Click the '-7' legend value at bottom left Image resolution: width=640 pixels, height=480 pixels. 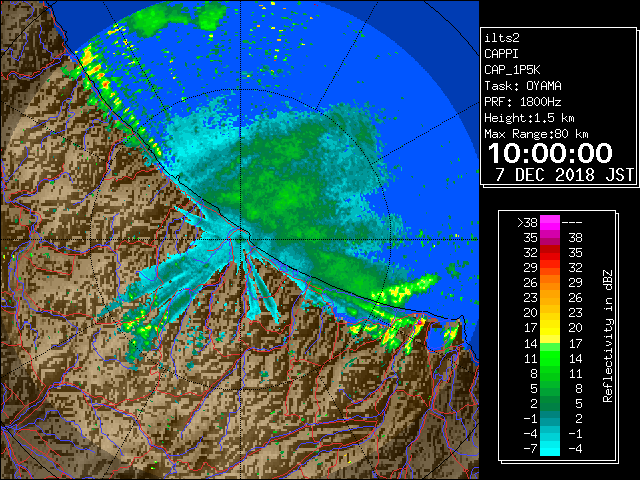[x=530, y=449]
